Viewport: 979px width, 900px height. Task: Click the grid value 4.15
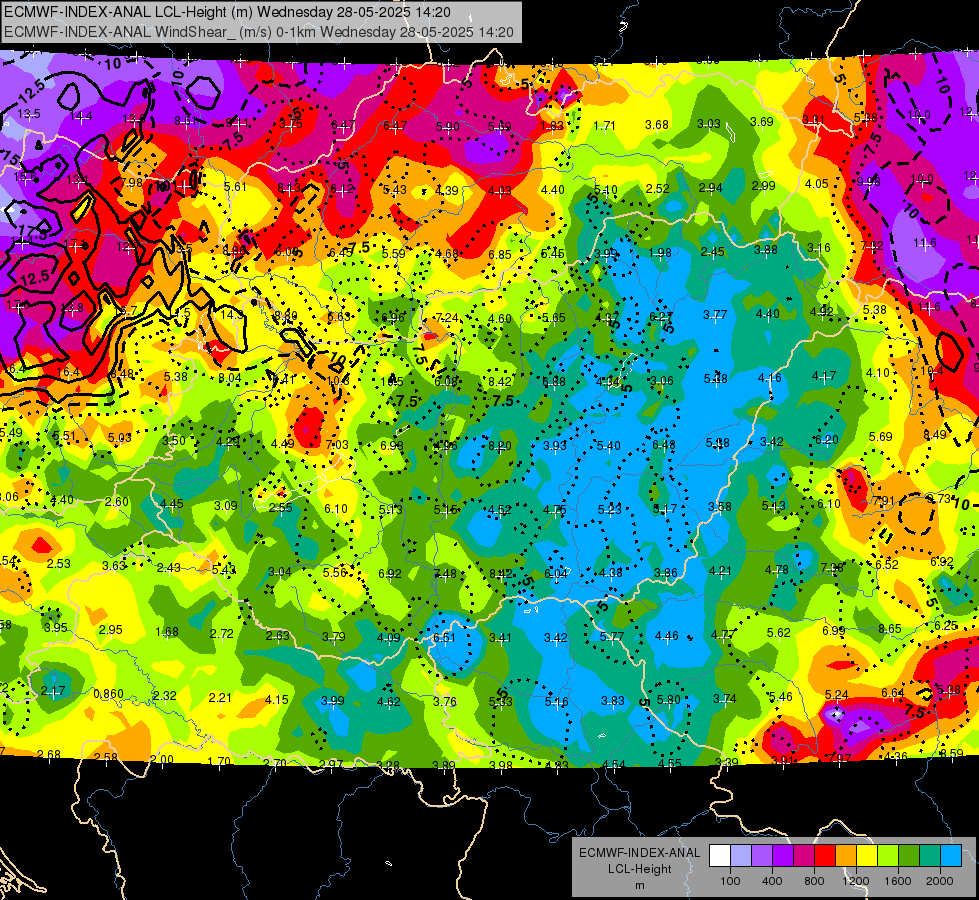pos(277,700)
